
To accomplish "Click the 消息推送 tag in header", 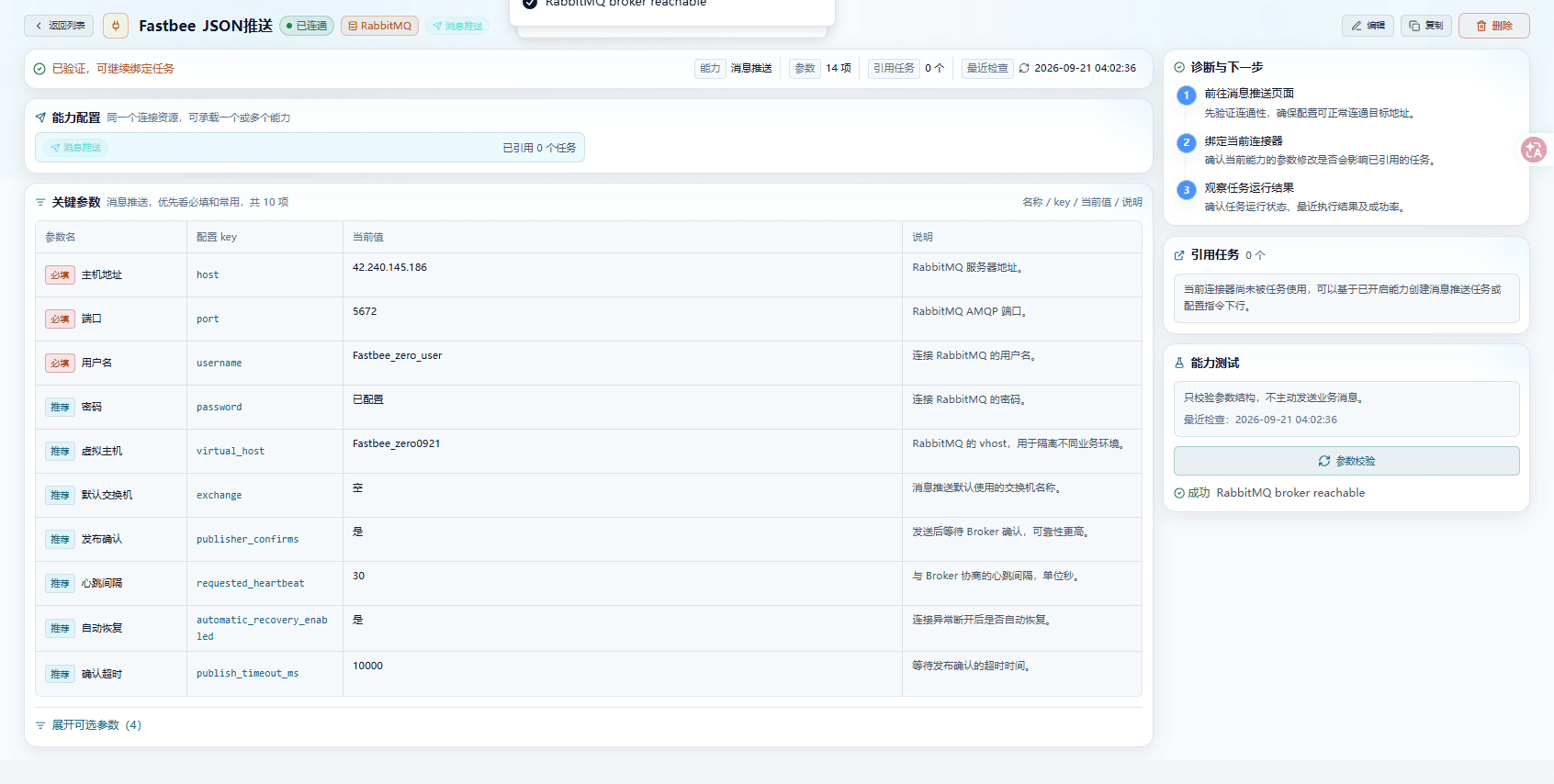I will (457, 26).
